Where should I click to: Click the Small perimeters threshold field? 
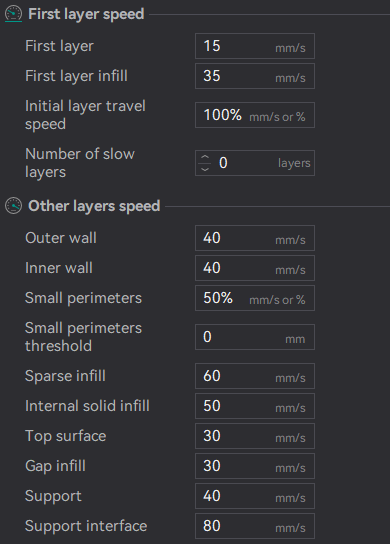[255, 337]
